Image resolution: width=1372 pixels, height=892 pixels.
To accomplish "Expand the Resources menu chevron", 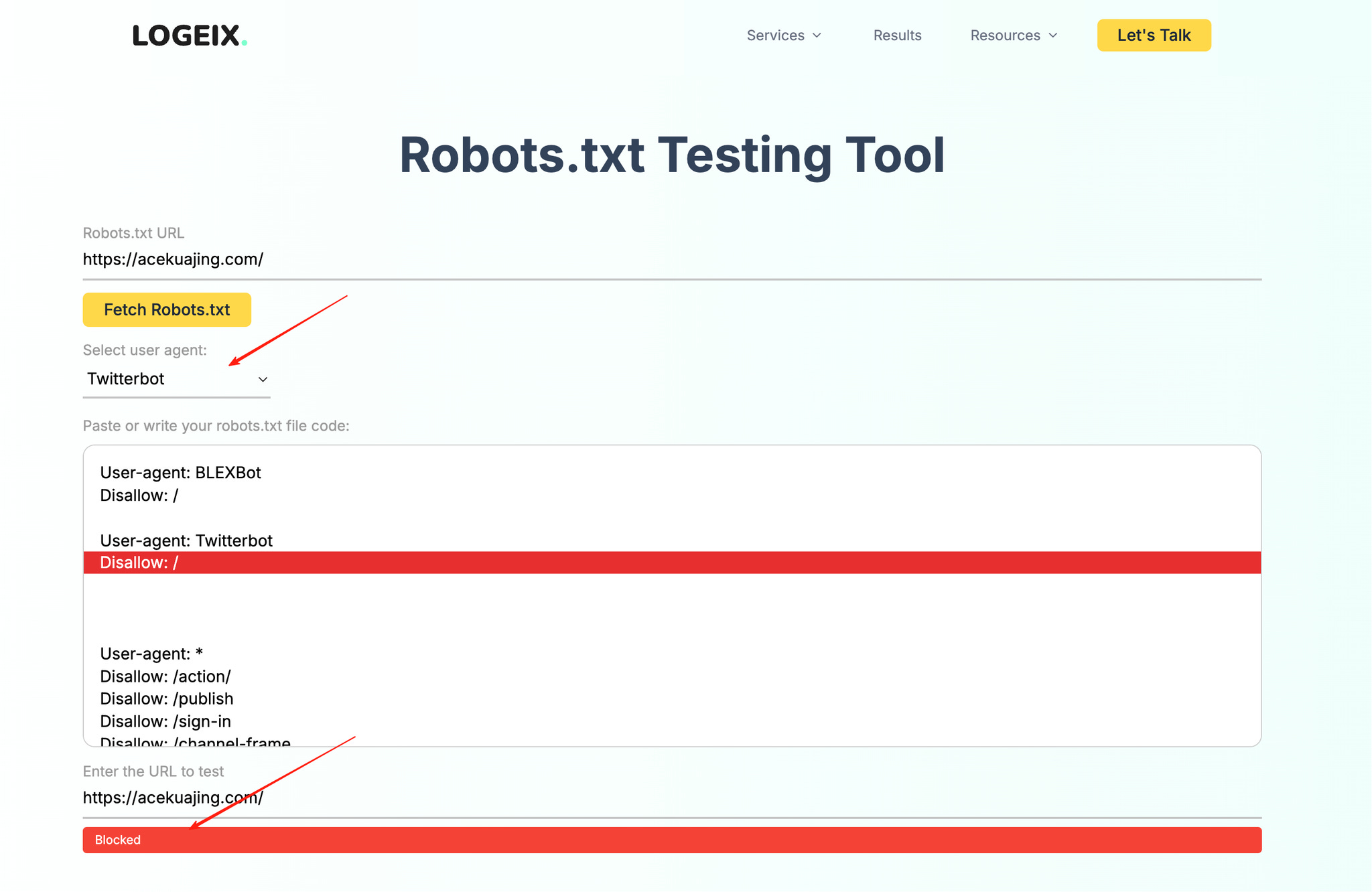I will [x=1053, y=35].
